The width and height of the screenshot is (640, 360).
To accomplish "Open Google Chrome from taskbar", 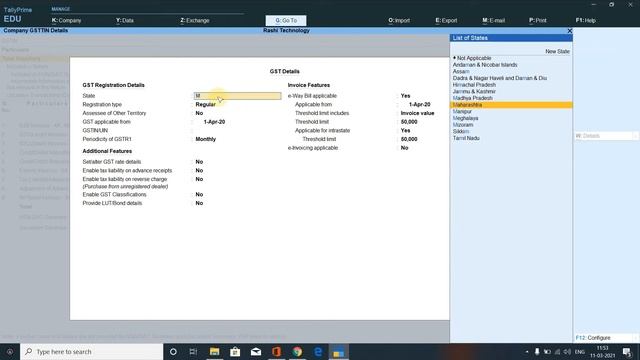I will (297, 352).
